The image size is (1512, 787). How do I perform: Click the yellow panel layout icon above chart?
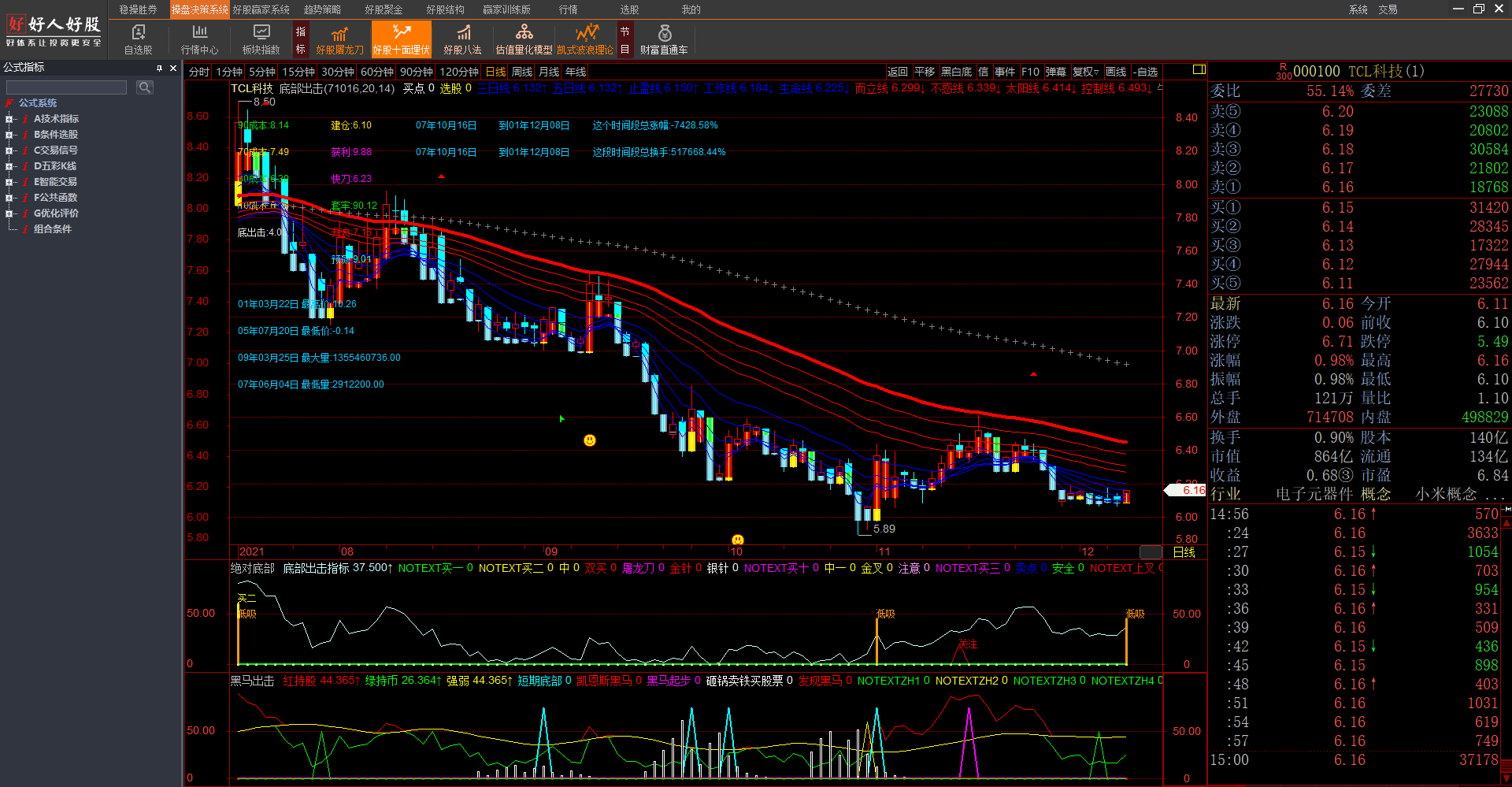point(1199,69)
